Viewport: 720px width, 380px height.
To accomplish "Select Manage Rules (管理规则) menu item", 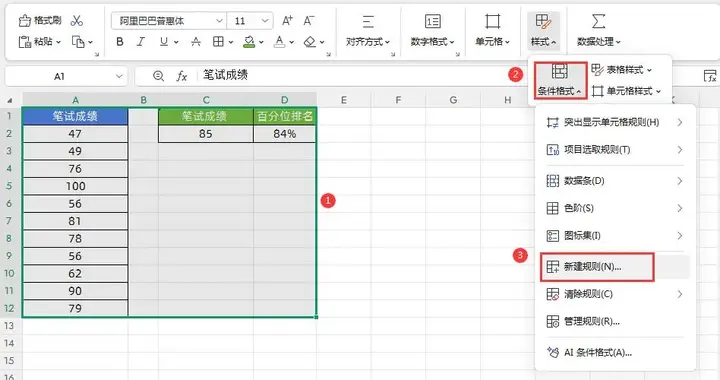I will tap(614, 322).
